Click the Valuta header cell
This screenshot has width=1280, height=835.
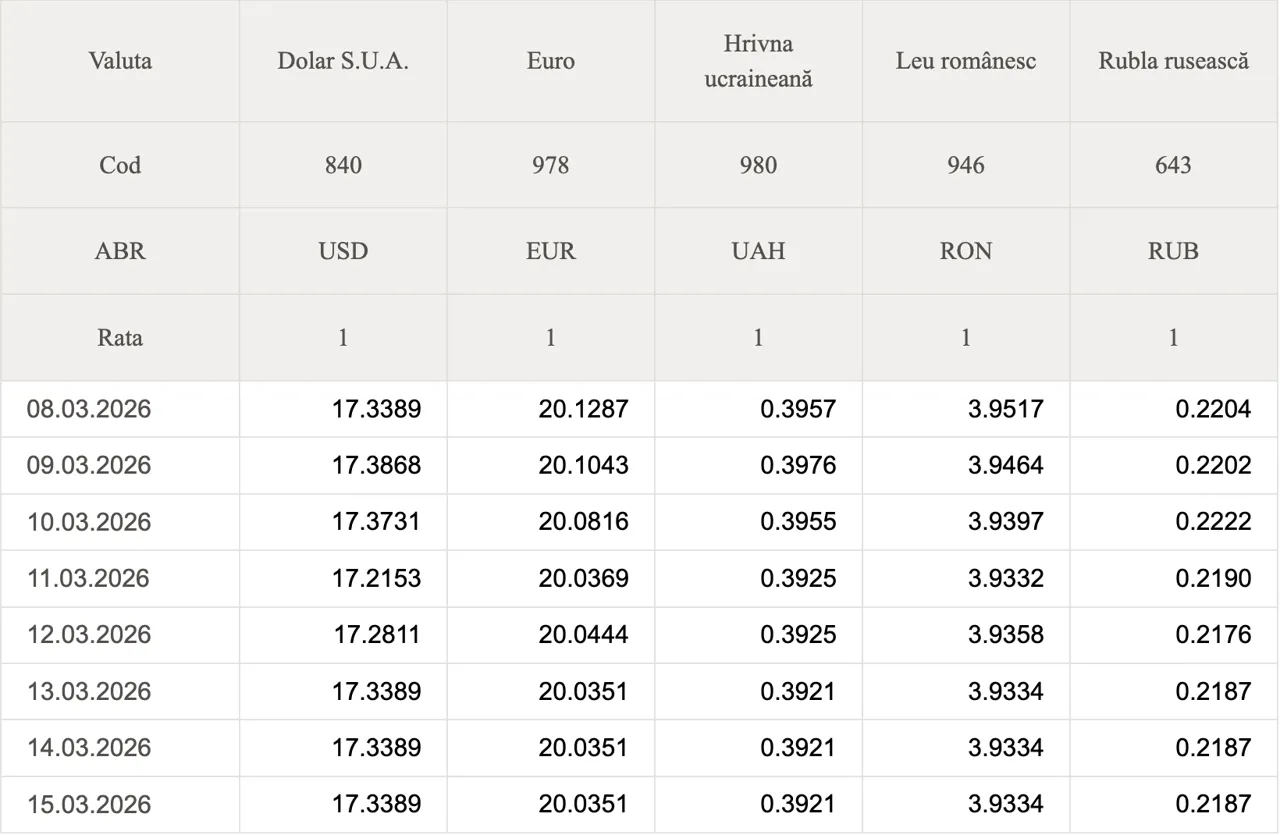click(x=120, y=61)
